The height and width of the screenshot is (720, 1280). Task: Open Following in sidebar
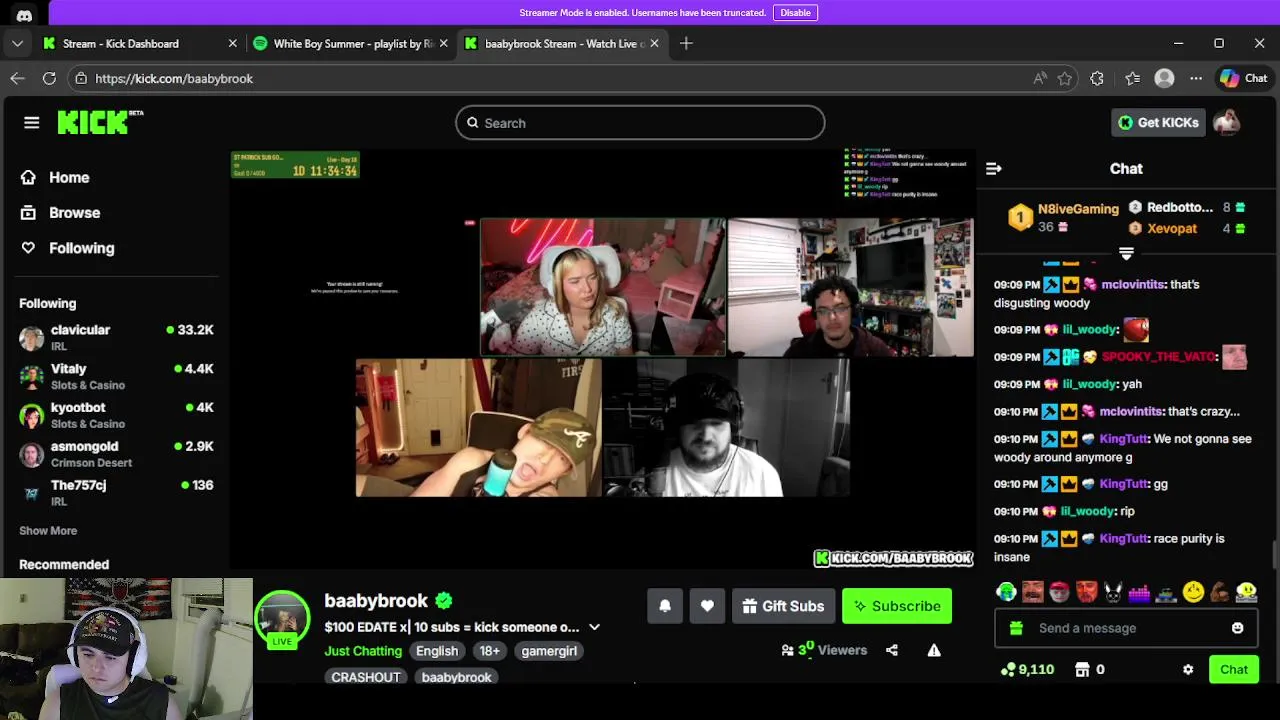click(81, 248)
